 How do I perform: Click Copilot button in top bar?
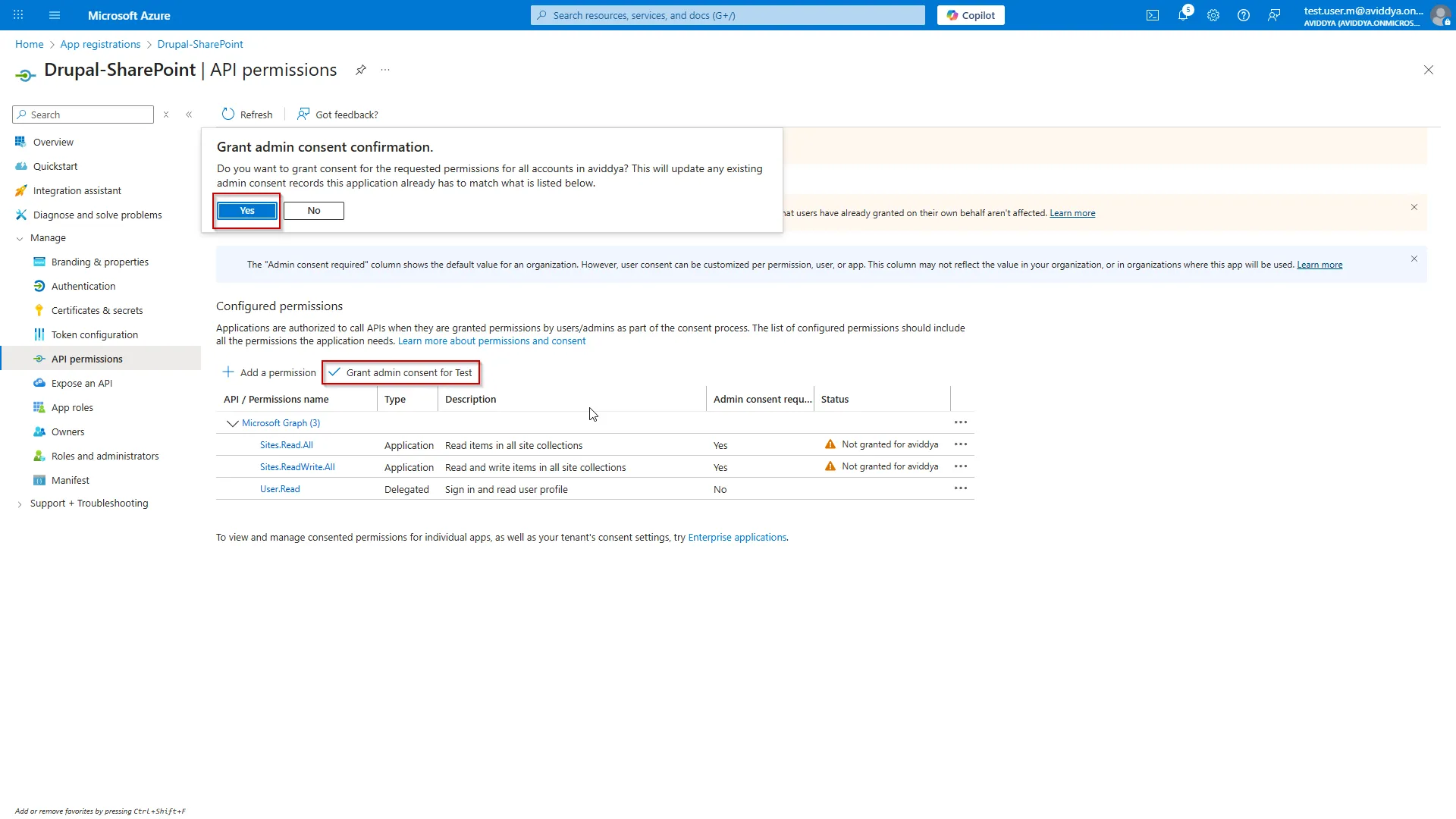click(x=971, y=15)
